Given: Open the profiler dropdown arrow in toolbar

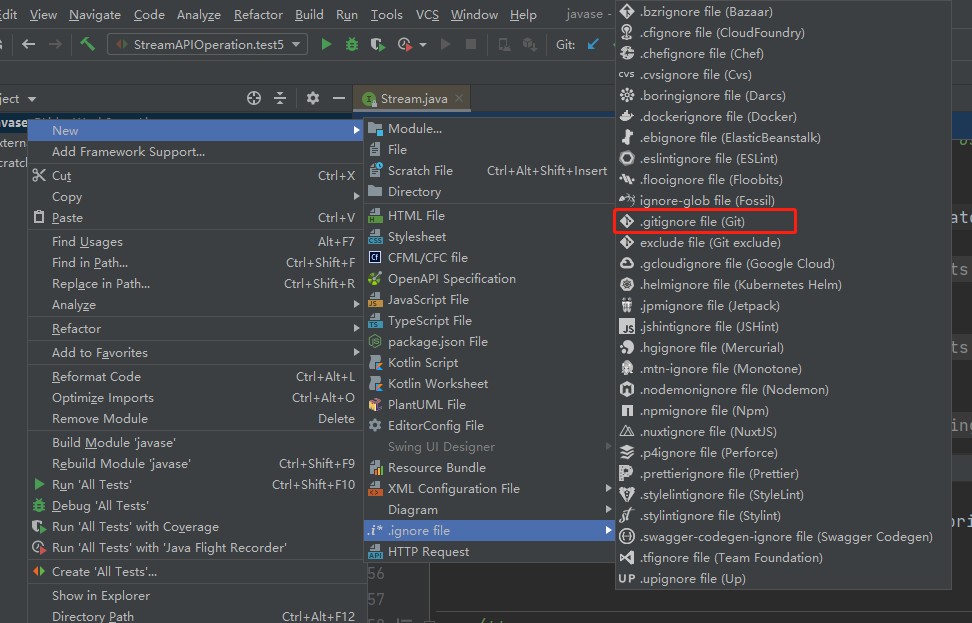Looking at the screenshot, I should [423, 45].
